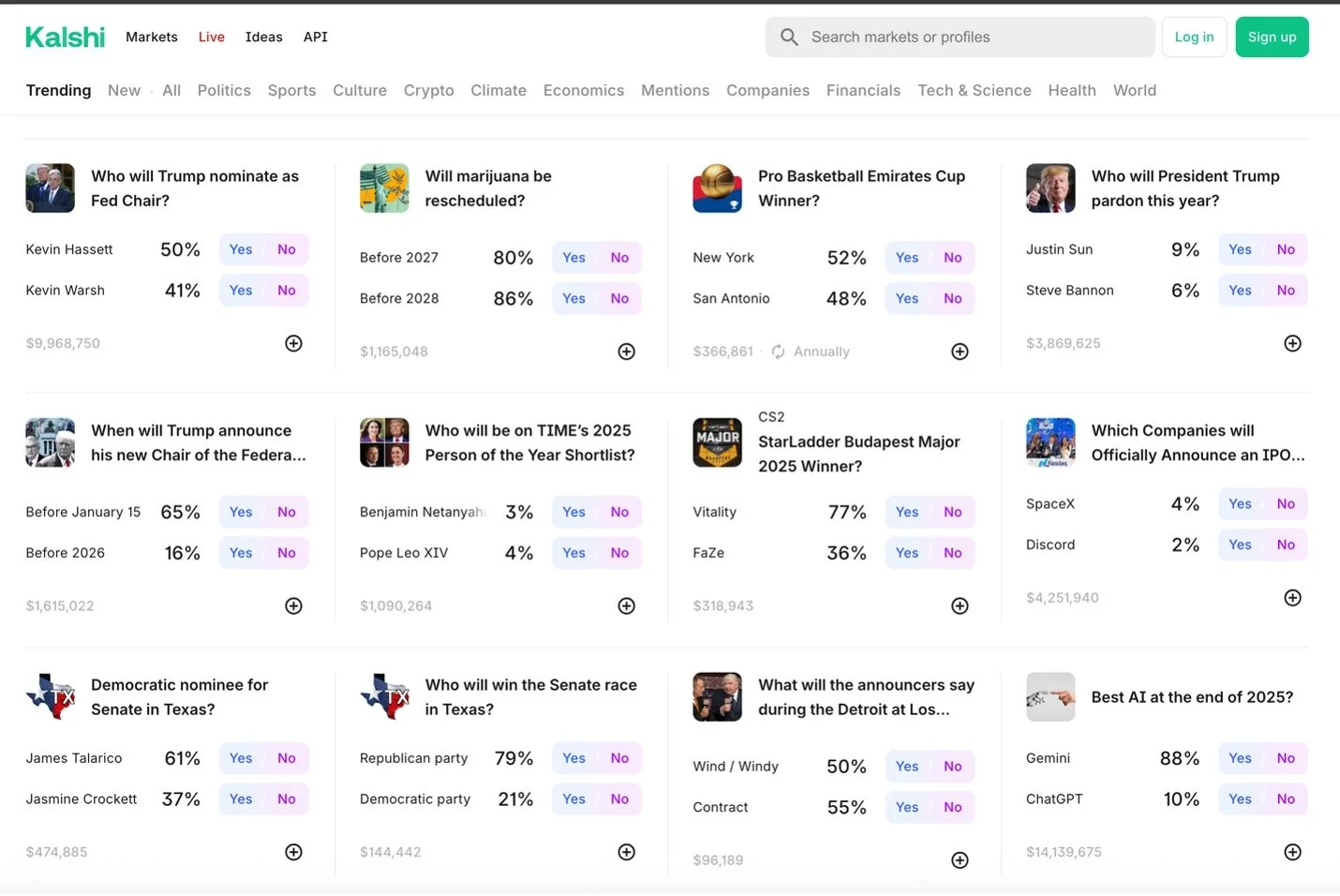Viewport: 1340px width, 896px height.
Task: Open TIME Person of Year thumbnail
Action: pos(384,441)
